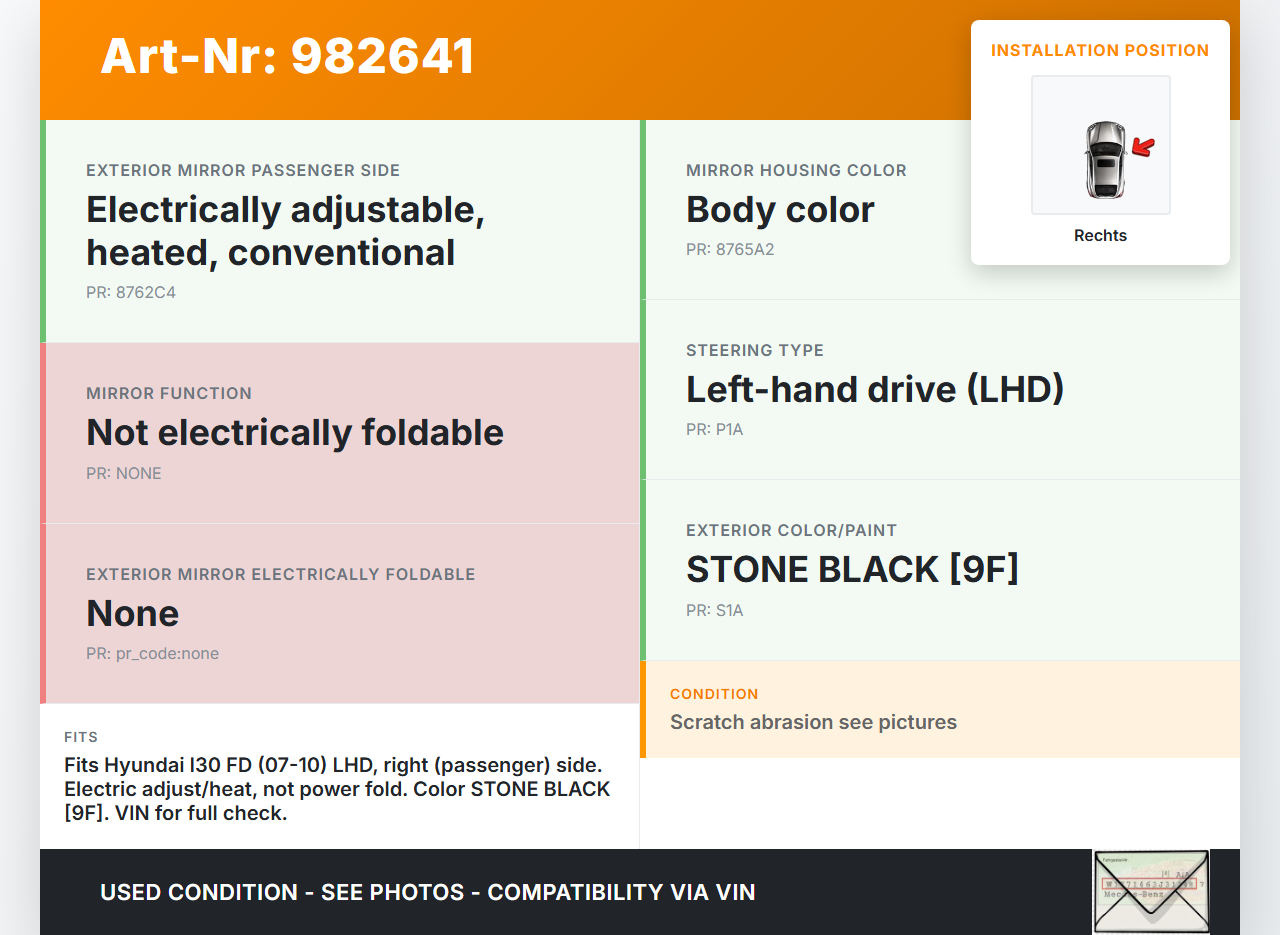Click PR code P1A
The width and height of the screenshot is (1280, 935).
pos(715,430)
